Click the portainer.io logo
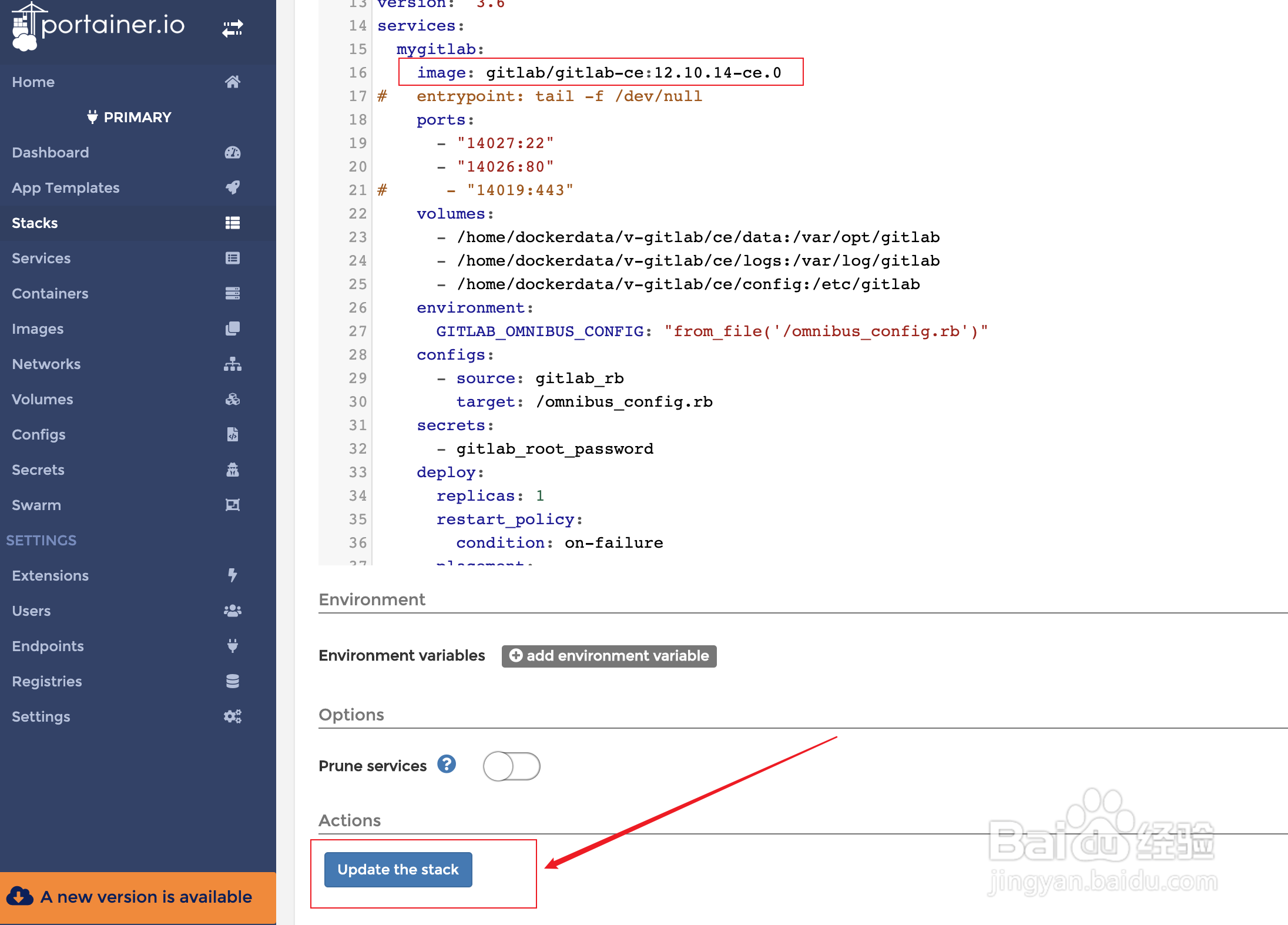Image resolution: width=1288 pixels, height=925 pixels. point(98,26)
